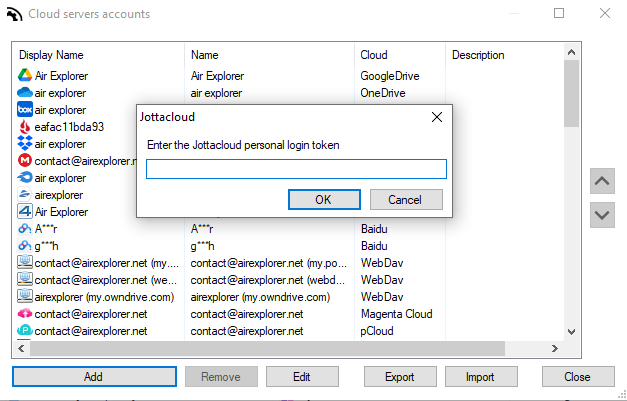Click the Google Drive icon beside Air Explorer
Viewport: 627px width, 401px height.
pos(25,75)
